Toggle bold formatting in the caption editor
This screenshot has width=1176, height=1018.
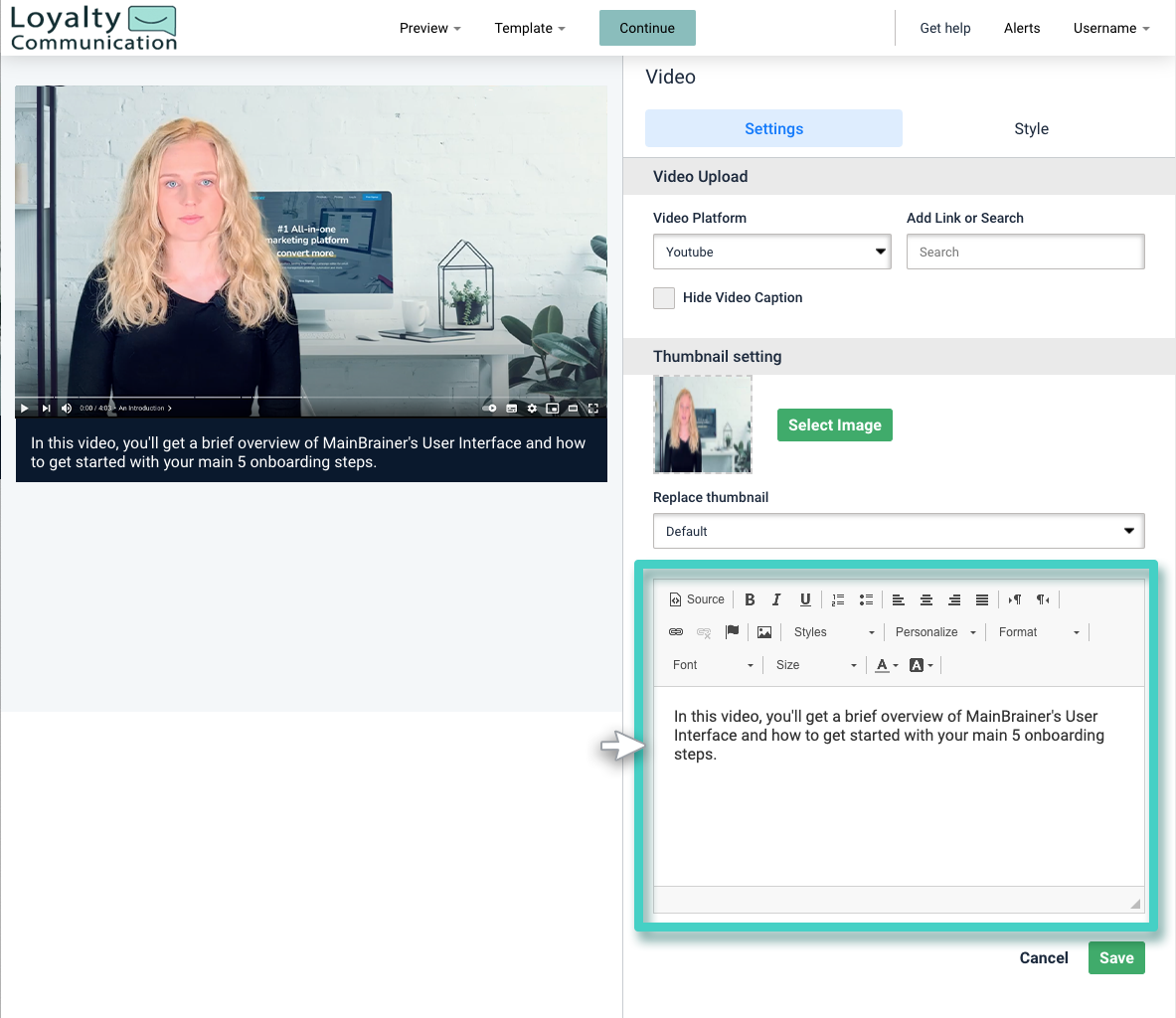pyautogui.click(x=750, y=598)
